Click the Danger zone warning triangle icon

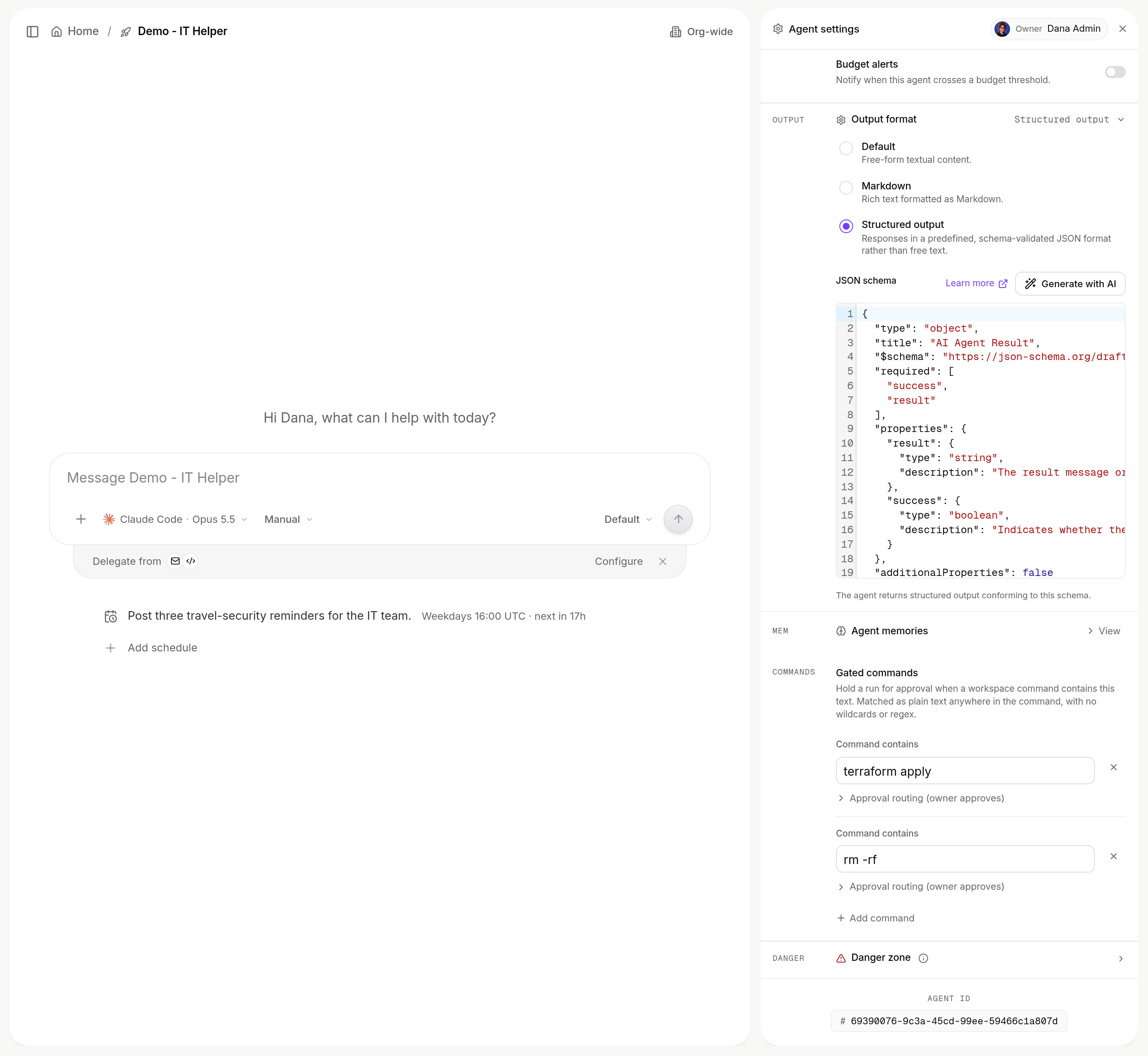(x=841, y=958)
